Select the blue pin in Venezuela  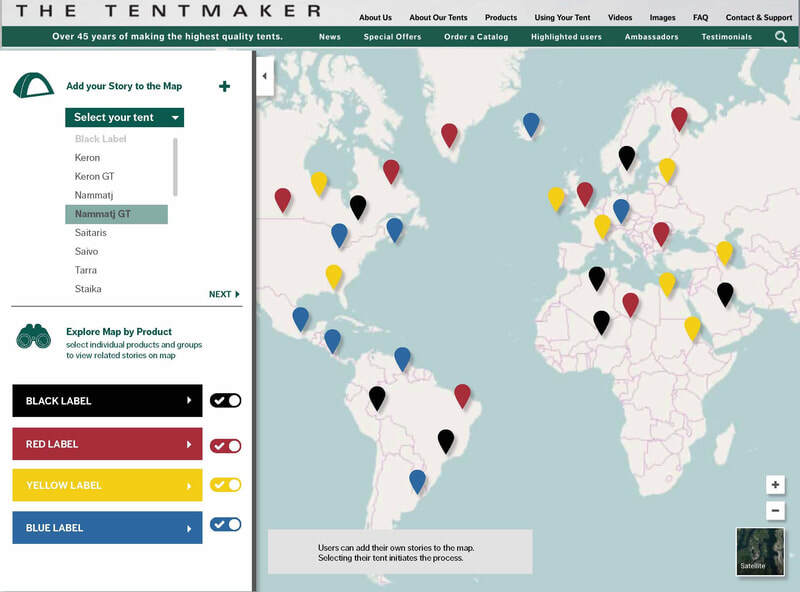[x=402, y=359]
